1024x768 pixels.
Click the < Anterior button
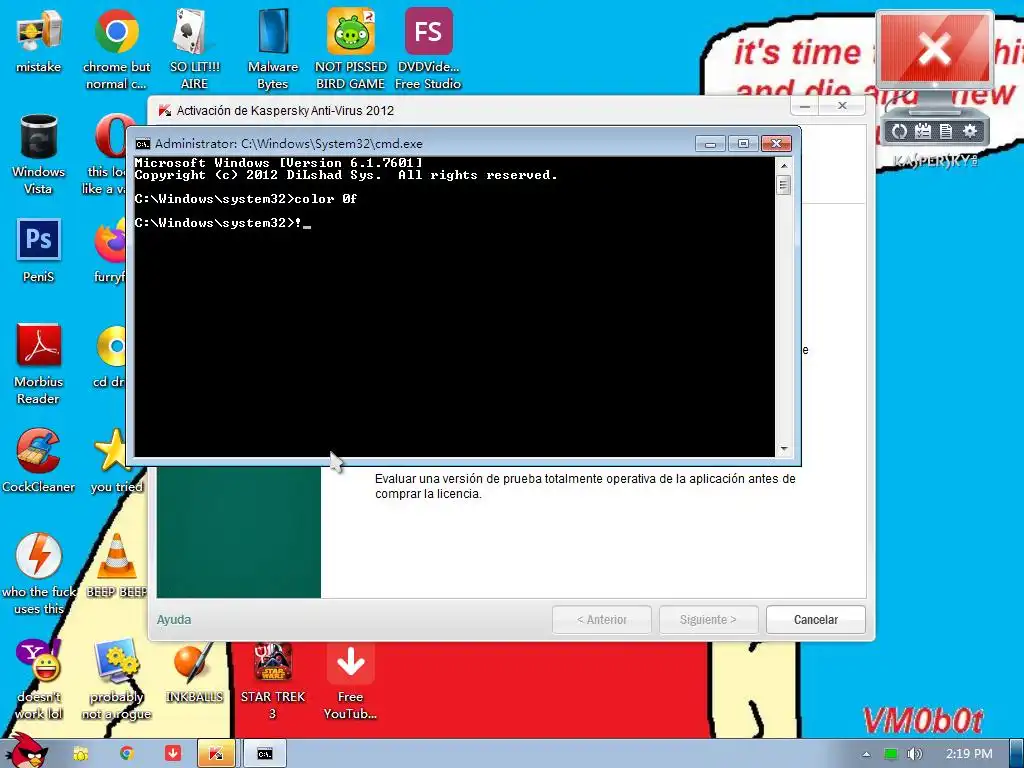click(601, 620)
